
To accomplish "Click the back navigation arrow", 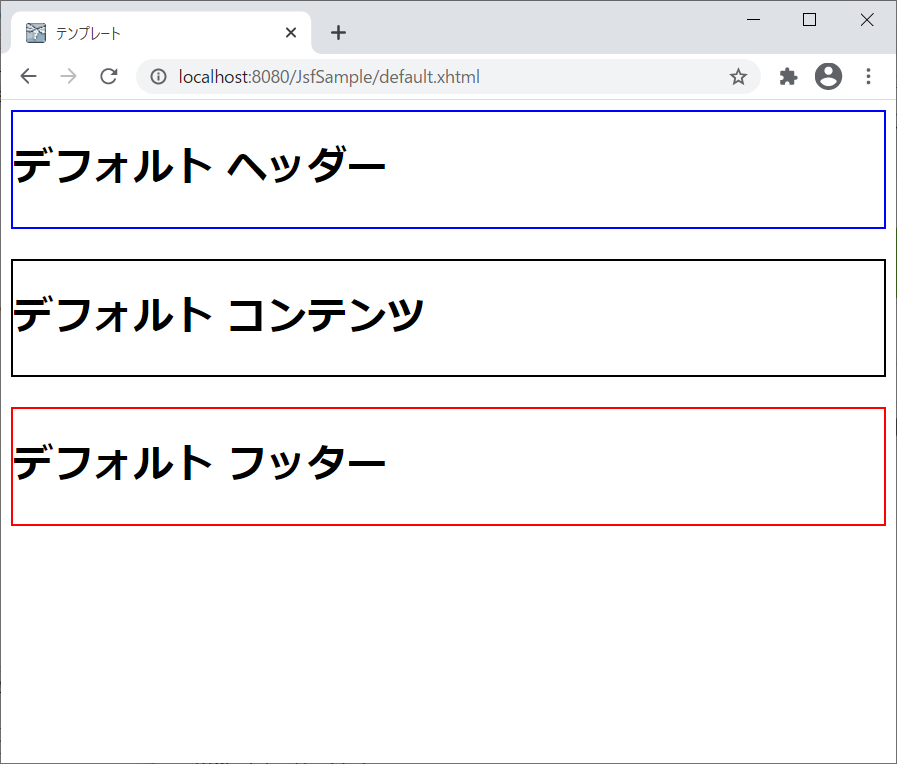I will [28, 76].
